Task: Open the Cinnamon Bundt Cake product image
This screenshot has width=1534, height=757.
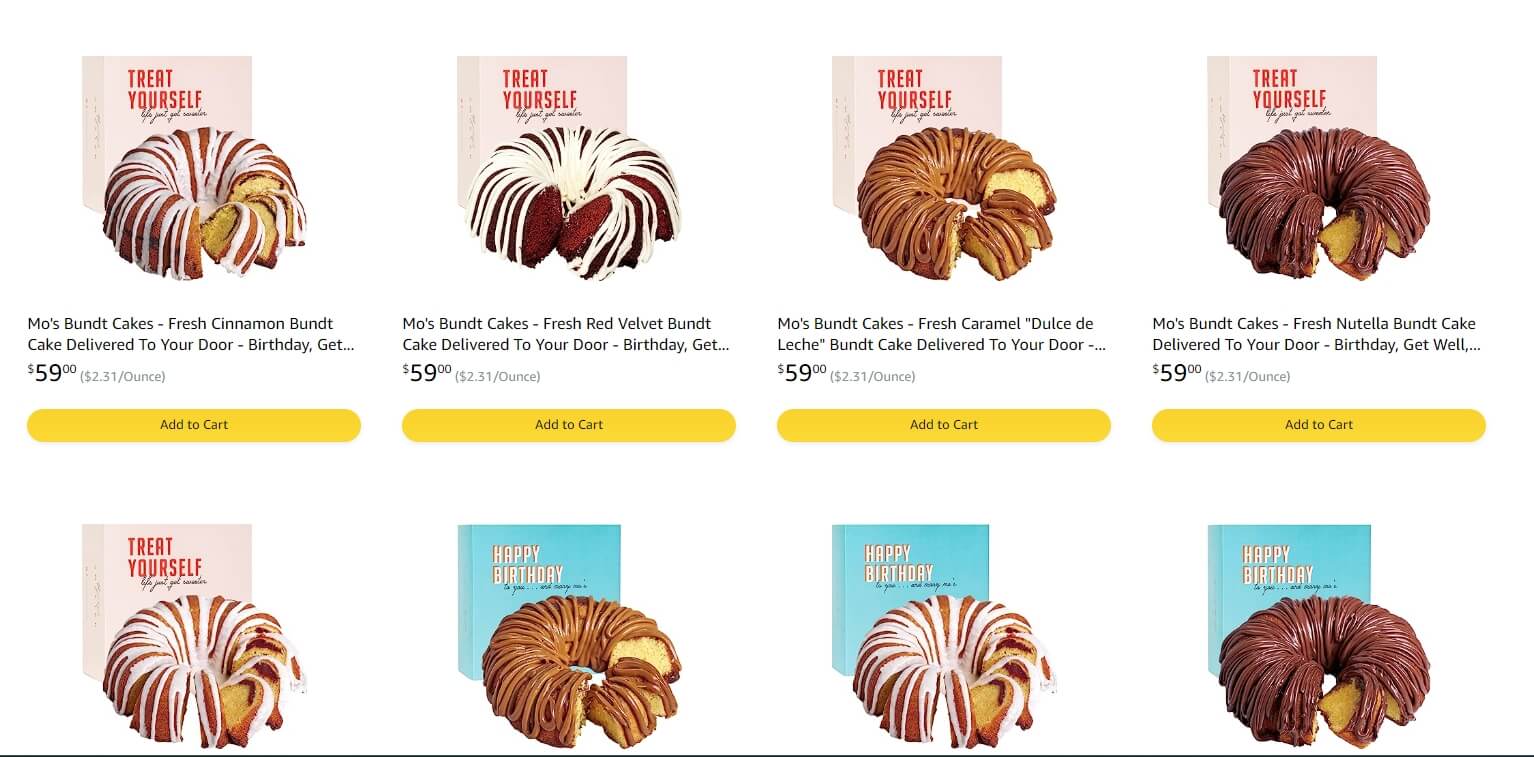Action: pyautogui.click(x=194, y=168)
